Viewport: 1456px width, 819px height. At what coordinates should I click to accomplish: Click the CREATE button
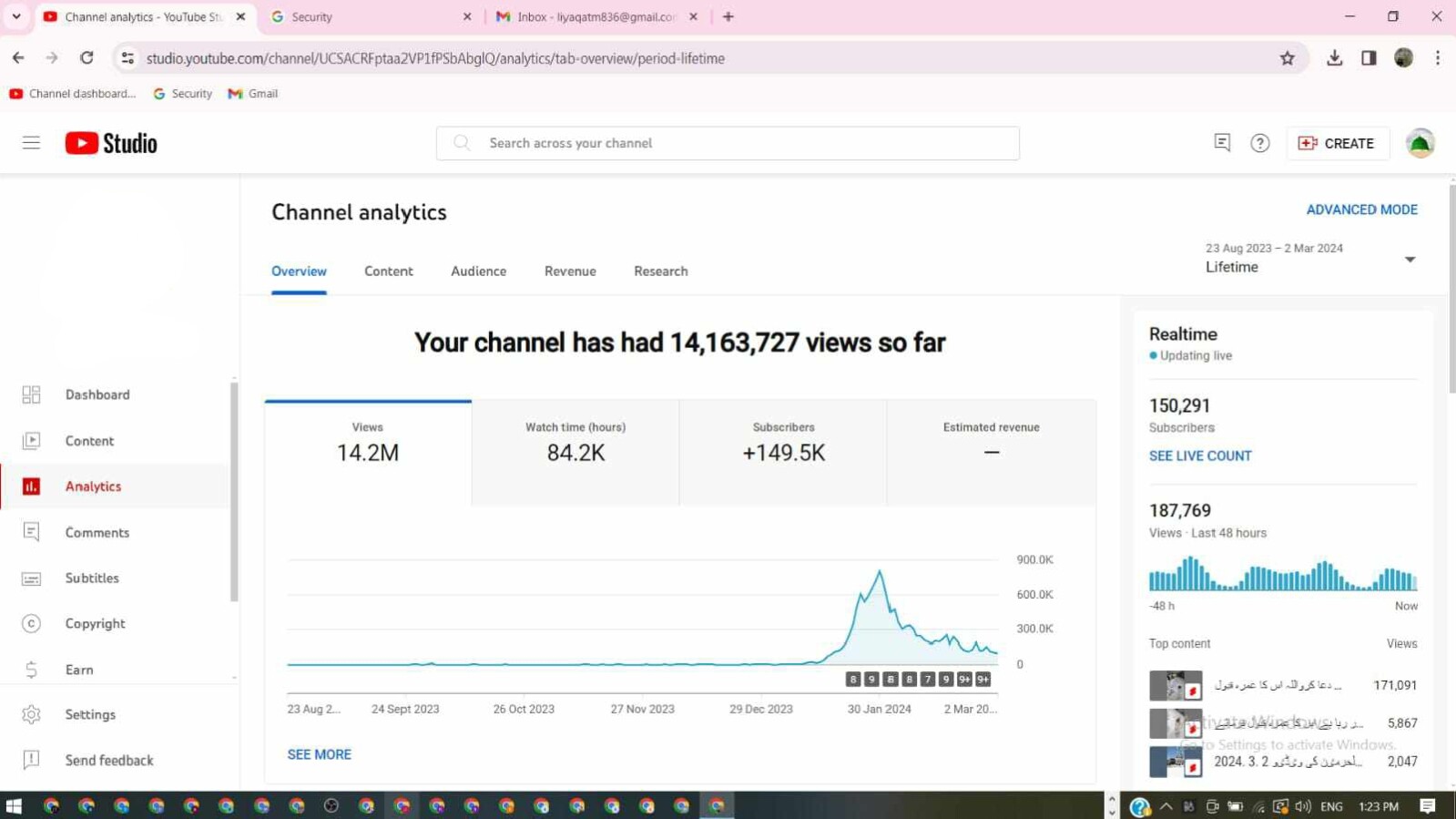[x=1337, y=143]
